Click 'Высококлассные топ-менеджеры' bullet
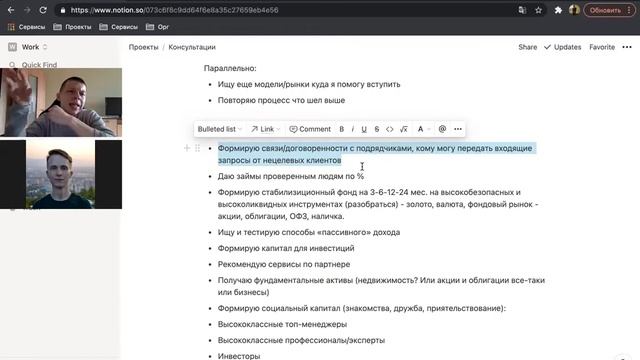Screen dimensions: 640x360 (x=282, y=324)
